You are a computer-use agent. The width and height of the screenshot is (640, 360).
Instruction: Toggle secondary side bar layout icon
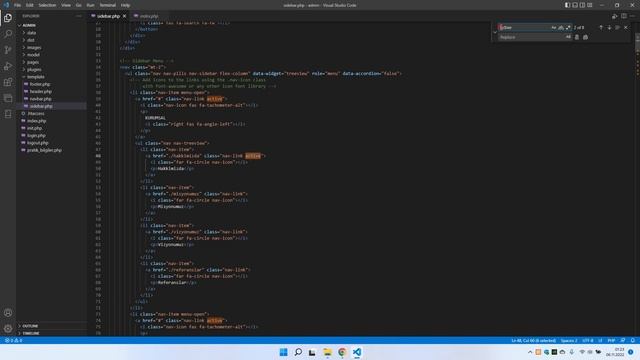point(582,5)
